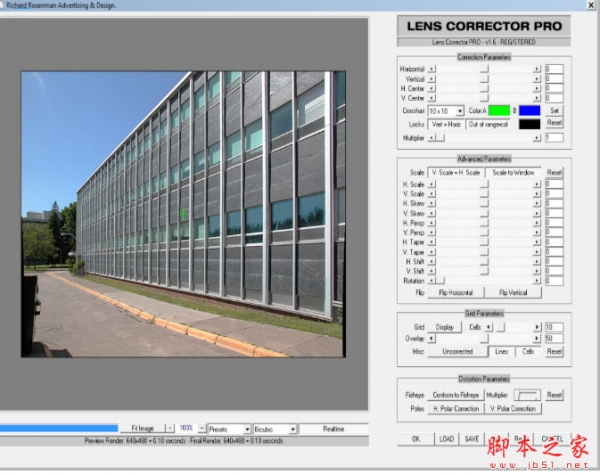Pick the black out-of-range color swatch
600x475 pixels.
pos(530,124)
